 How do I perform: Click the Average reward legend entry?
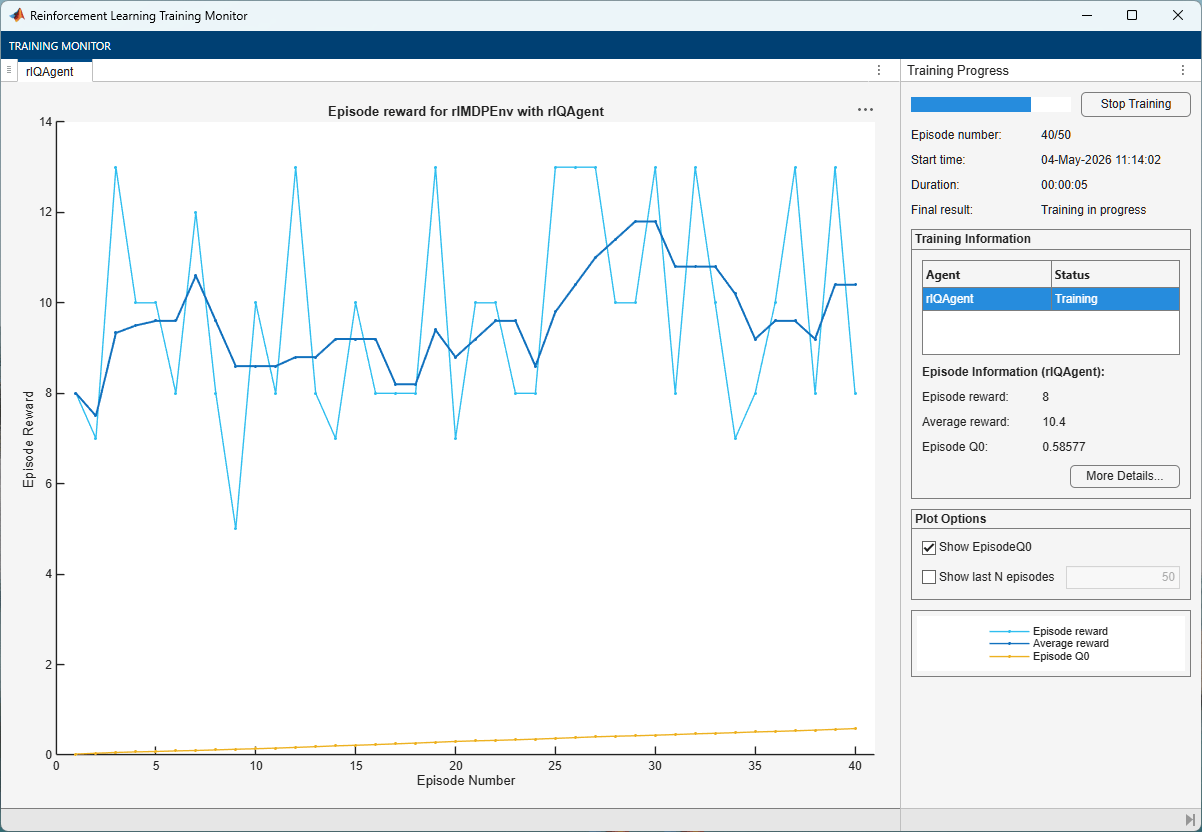coord(1048,644)
